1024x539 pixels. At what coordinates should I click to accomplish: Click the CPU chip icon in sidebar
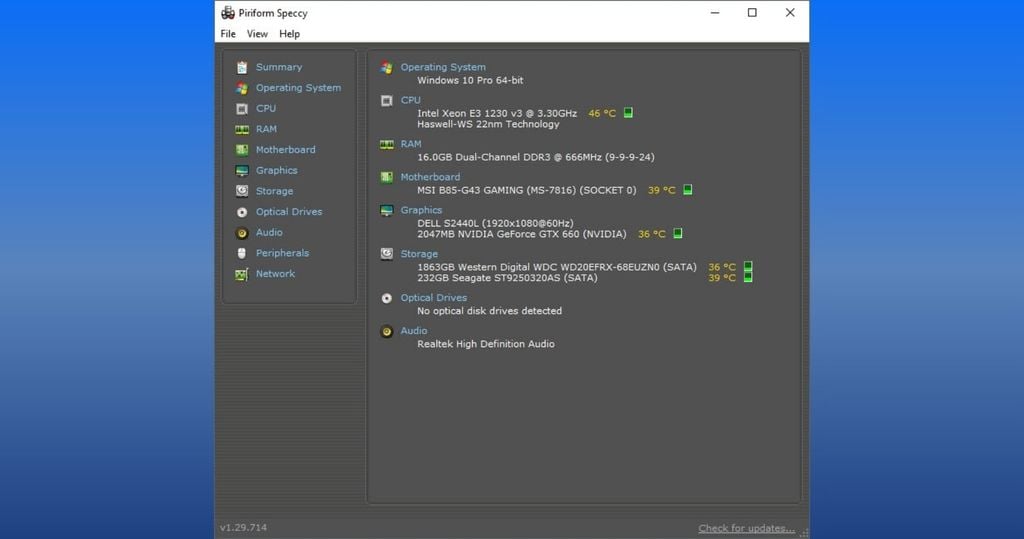tap(242, 108)
